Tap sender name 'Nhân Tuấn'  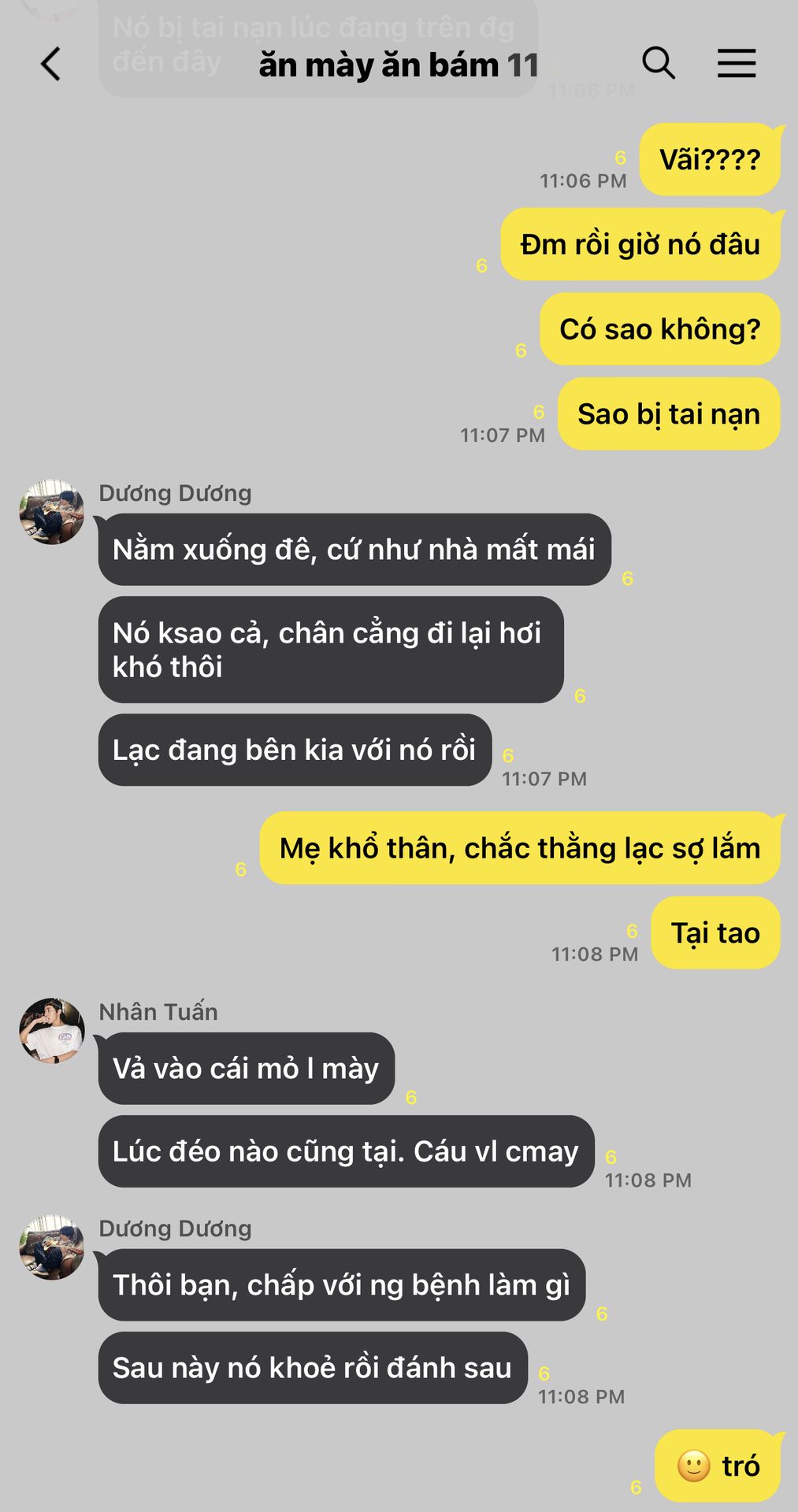point(158,1011)
